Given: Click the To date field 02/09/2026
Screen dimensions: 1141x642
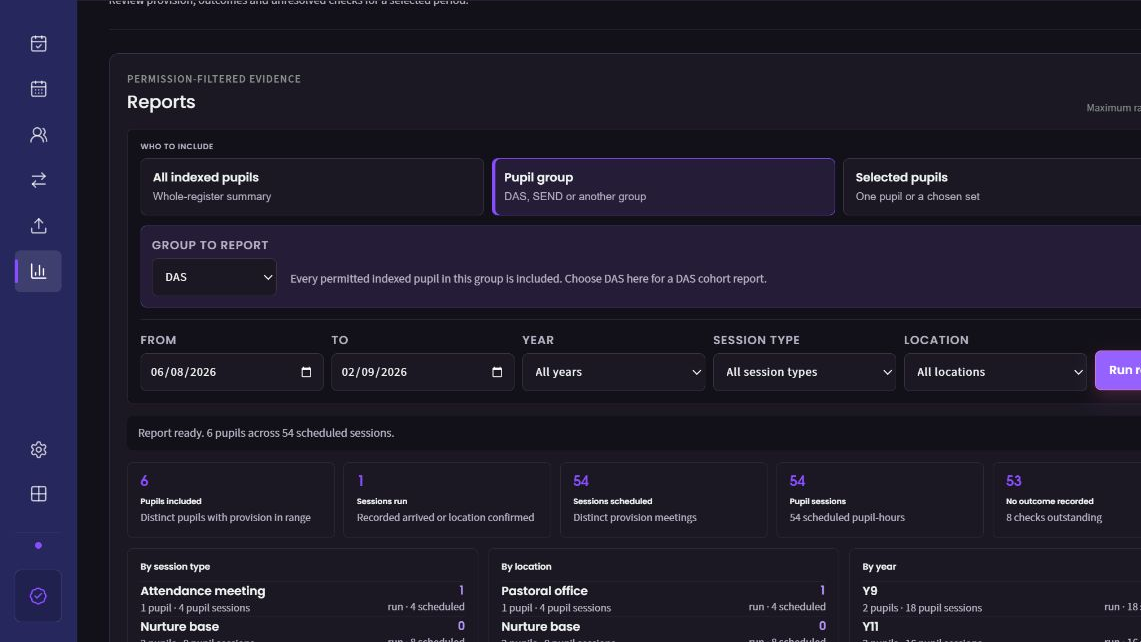Looking at the screenshot, I should [x=423, y=372].
